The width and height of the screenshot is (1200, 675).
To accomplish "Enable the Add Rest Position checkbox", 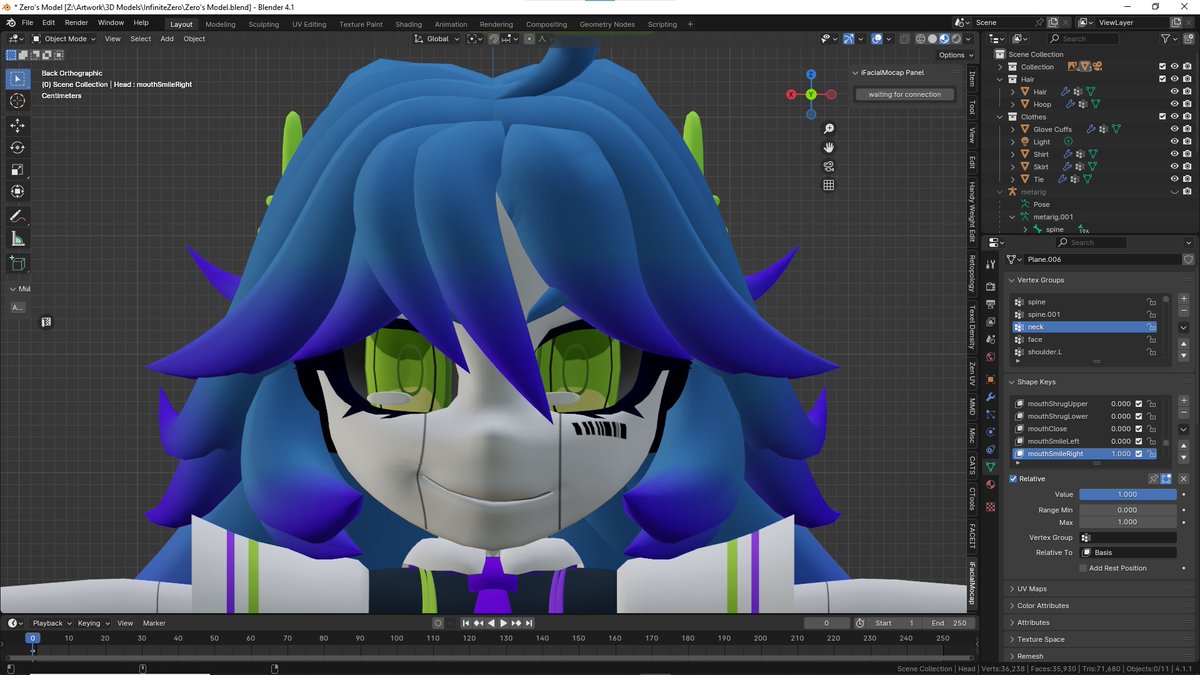I will (x=1083, y=568).
